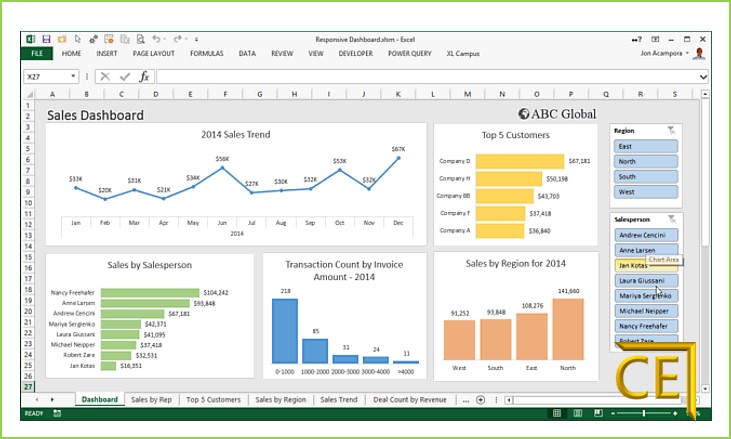The width and height of the screenshot is (731, 439).
Task: Click the Help question mark icon
Action: (x=637, y=40)
